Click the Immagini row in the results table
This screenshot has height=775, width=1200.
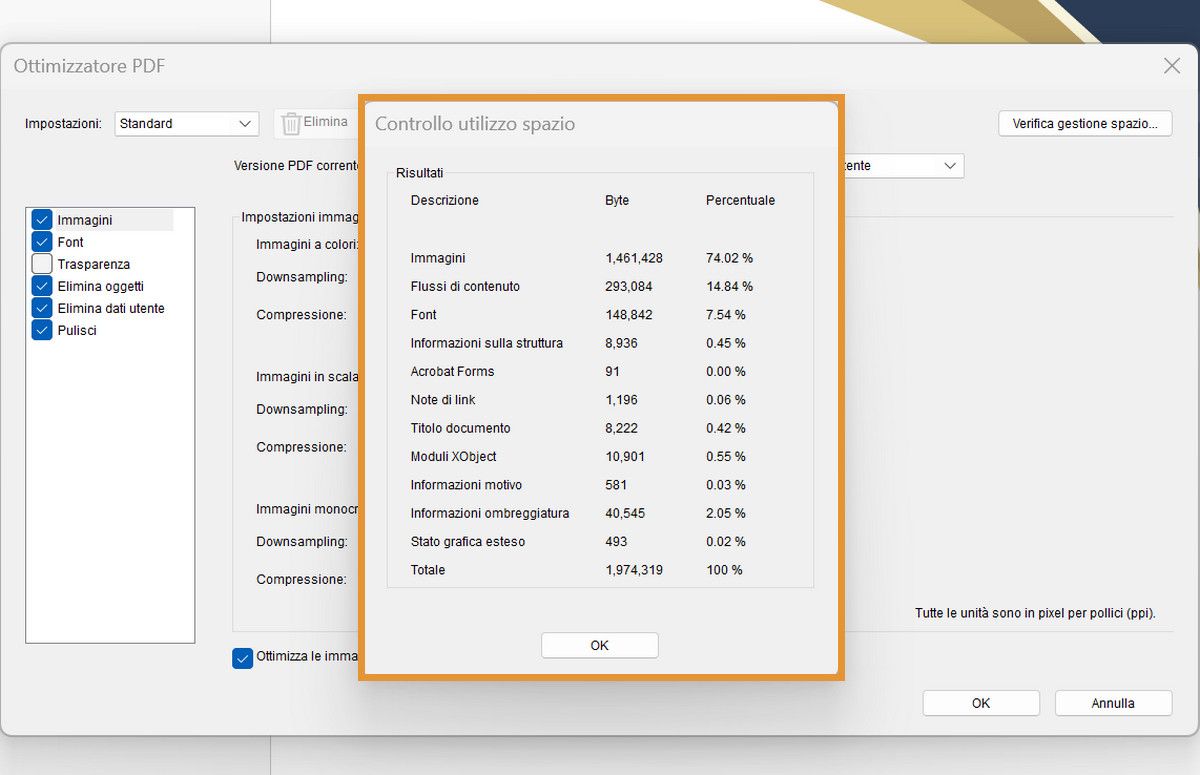pyautogui.click(x=440, y=257)
